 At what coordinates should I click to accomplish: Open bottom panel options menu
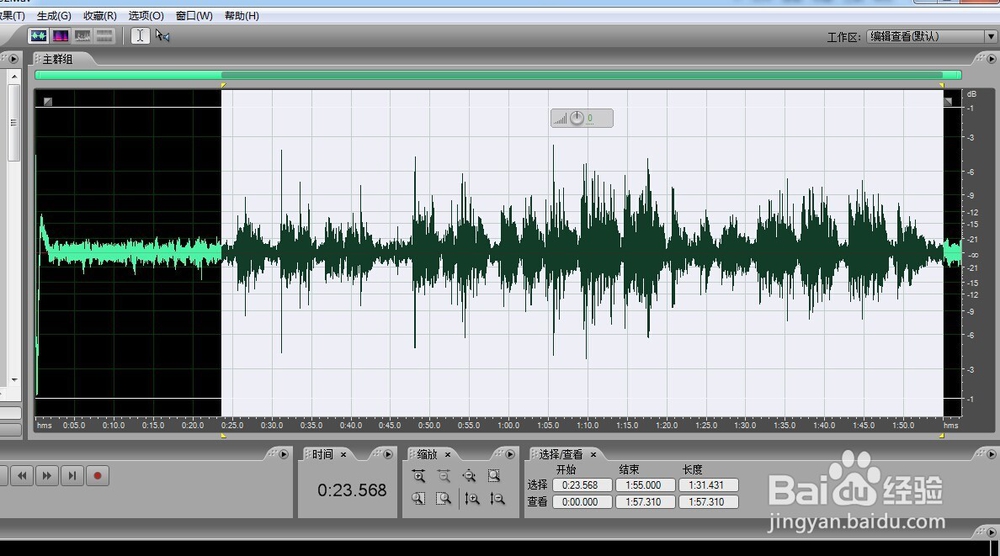pyautogui.click(x=991, y=531)
